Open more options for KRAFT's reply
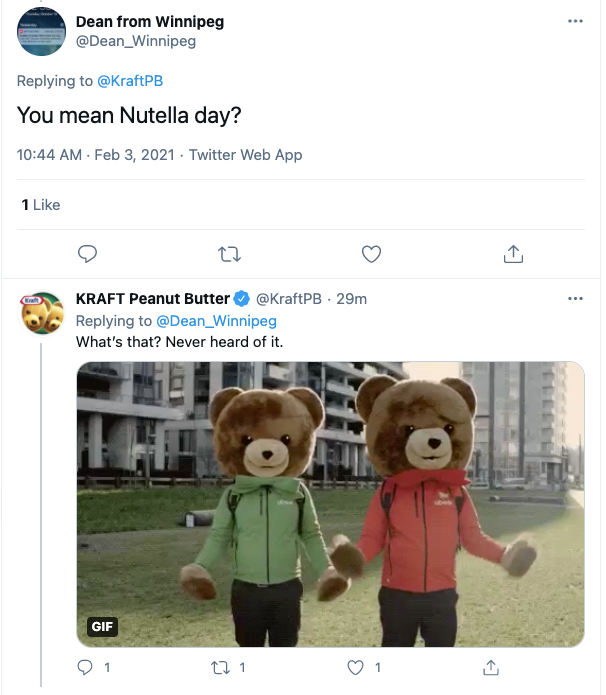This screenshot has height=695, width=606. (x=575, y=299)
